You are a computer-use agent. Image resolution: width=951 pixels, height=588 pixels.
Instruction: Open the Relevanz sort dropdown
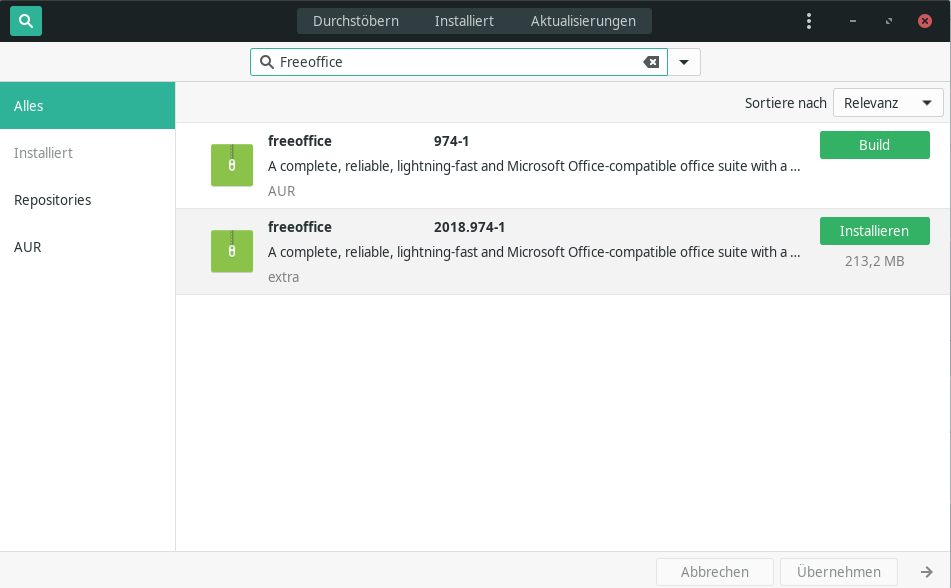pos(888,103)
